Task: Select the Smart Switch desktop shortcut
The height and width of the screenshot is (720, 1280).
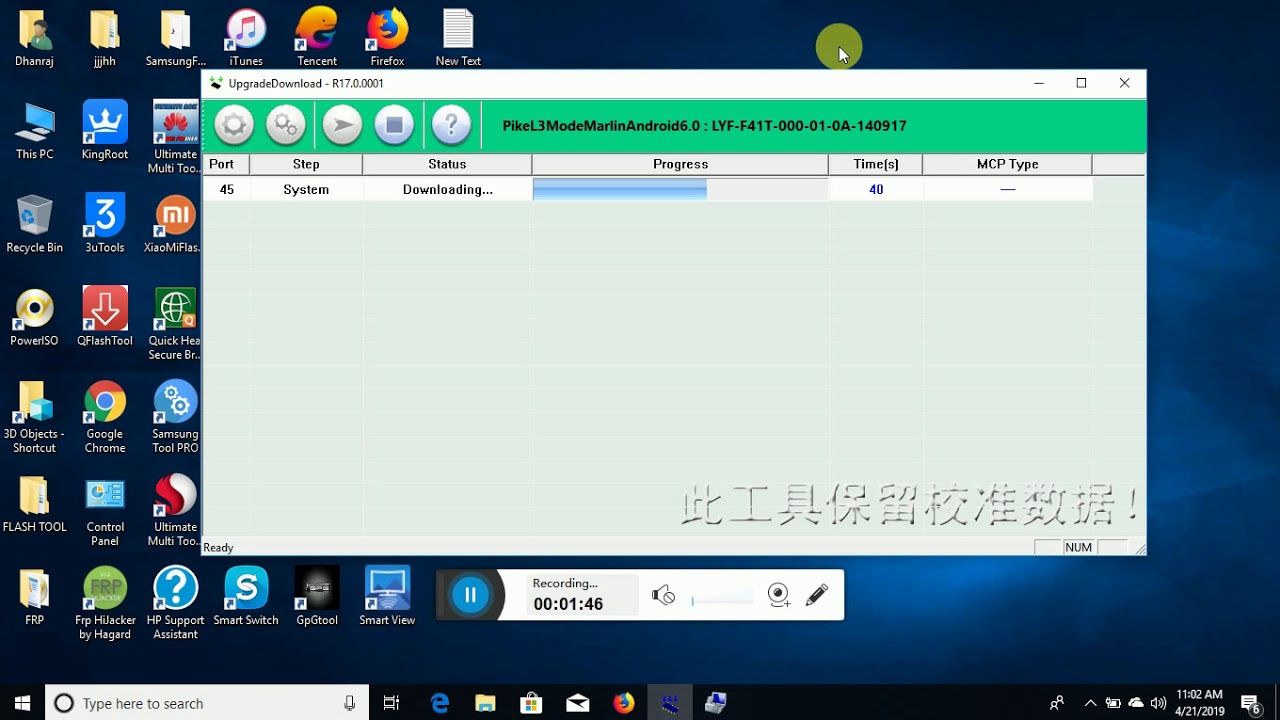Action: point(246,597)
